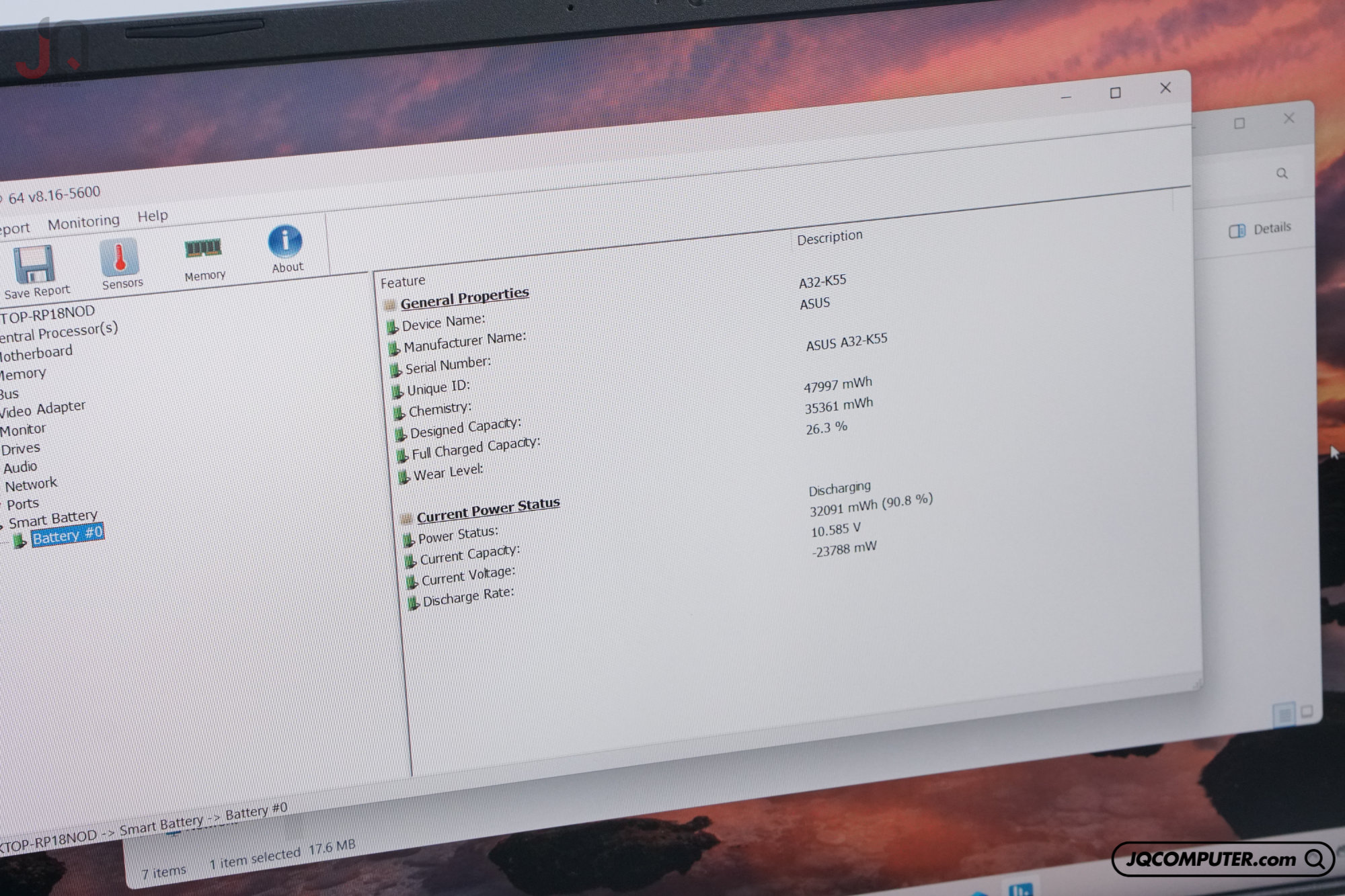The width and height of the screenshot is (1345, 896).
Task: Click the General Properties section heading
Action: coord(465,298)
